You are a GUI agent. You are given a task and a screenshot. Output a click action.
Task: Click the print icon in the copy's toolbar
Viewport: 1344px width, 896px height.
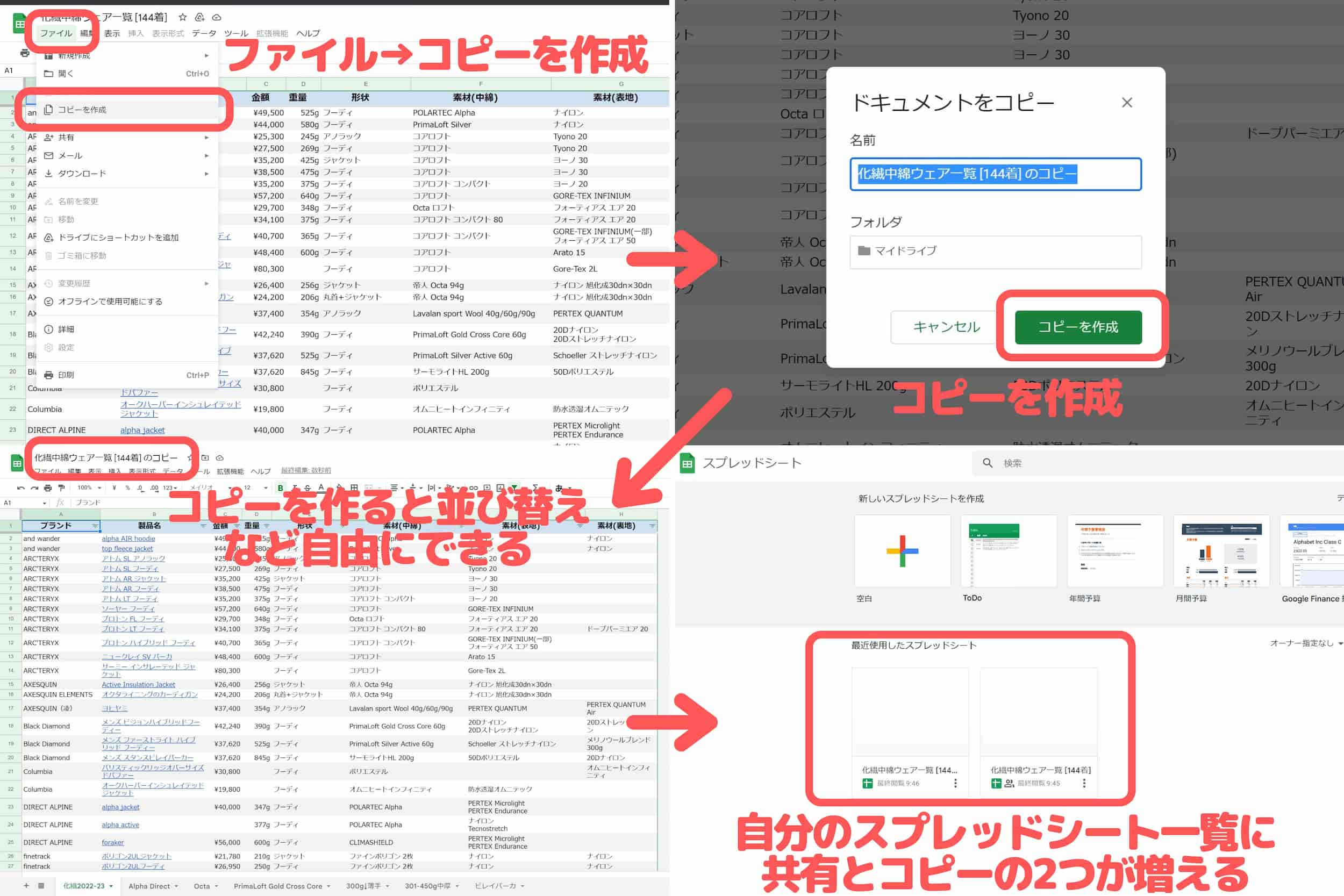[x=48, y=488]
